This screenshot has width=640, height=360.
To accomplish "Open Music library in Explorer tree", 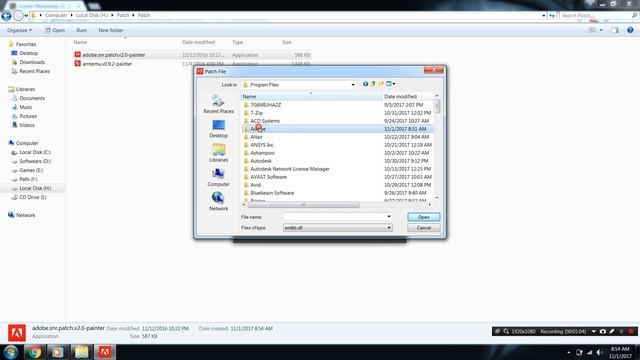I will pos(25,107).
